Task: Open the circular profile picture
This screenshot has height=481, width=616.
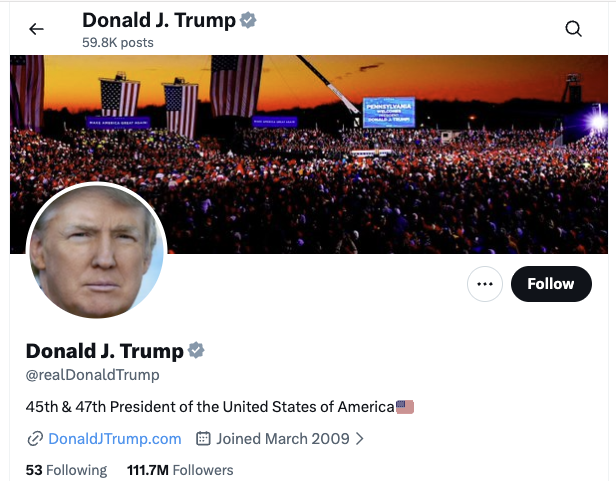Action: pyautogui.click(x=97, y=252)
